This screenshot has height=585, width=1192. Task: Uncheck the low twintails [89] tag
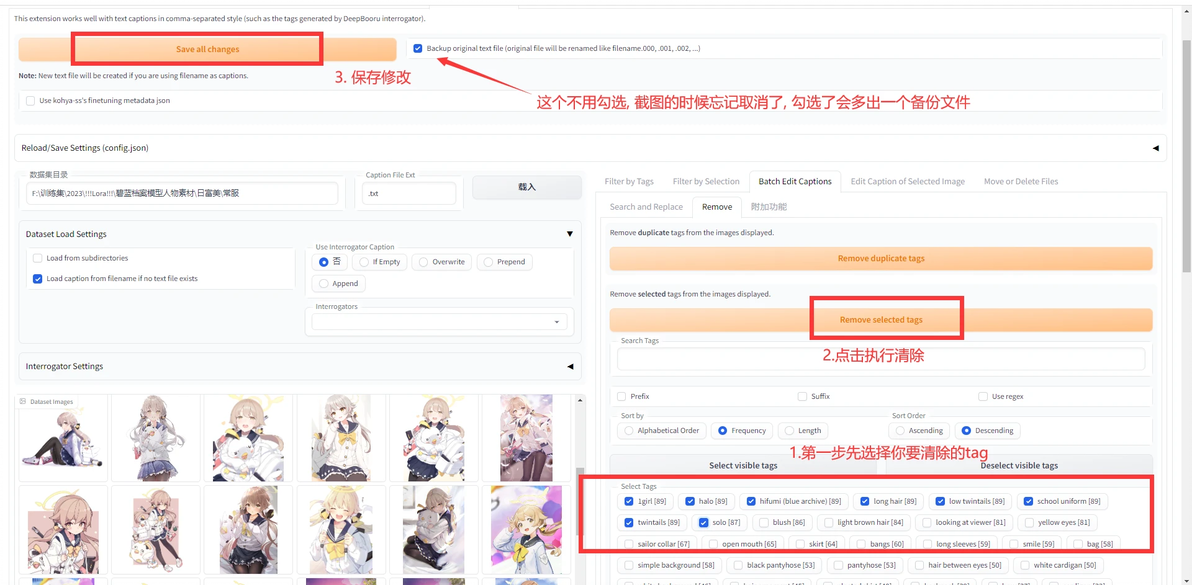(x=941, y=501)
